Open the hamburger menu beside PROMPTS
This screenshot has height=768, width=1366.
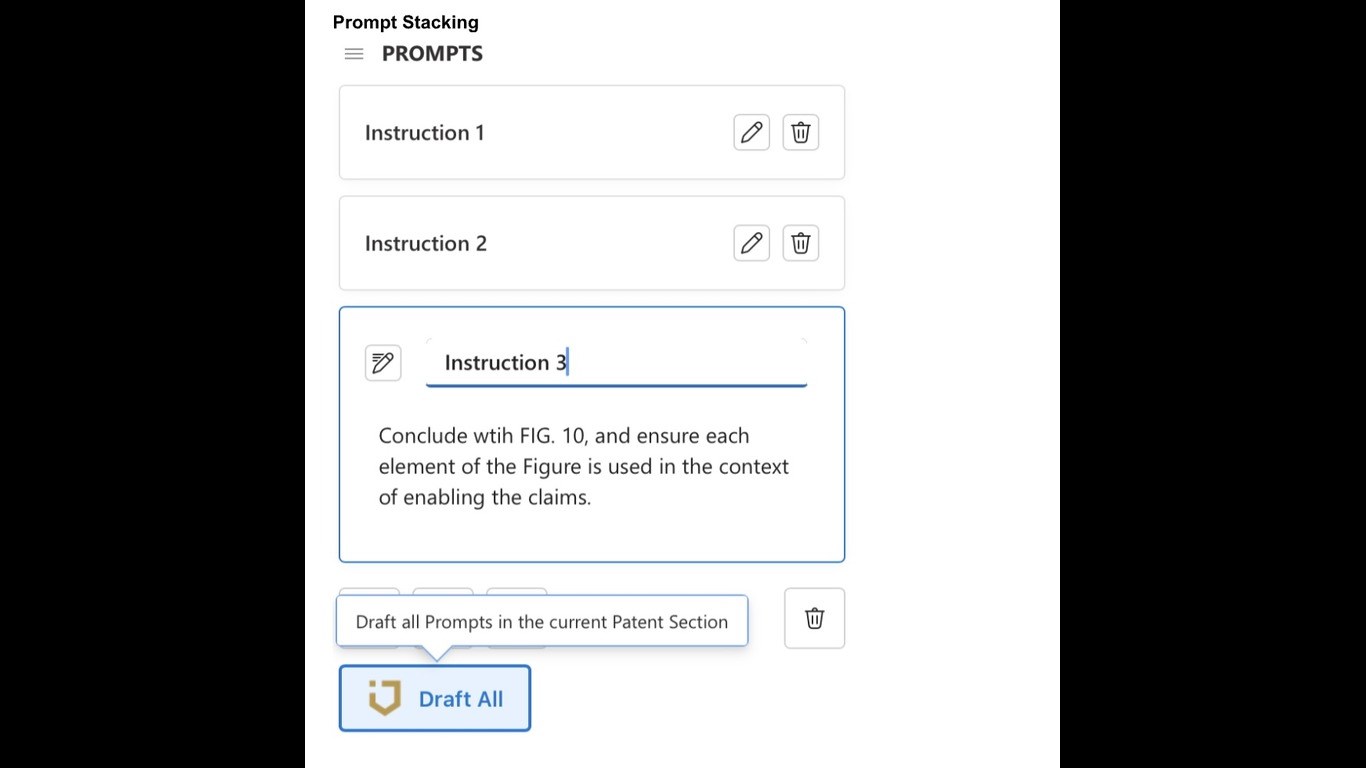354,54
